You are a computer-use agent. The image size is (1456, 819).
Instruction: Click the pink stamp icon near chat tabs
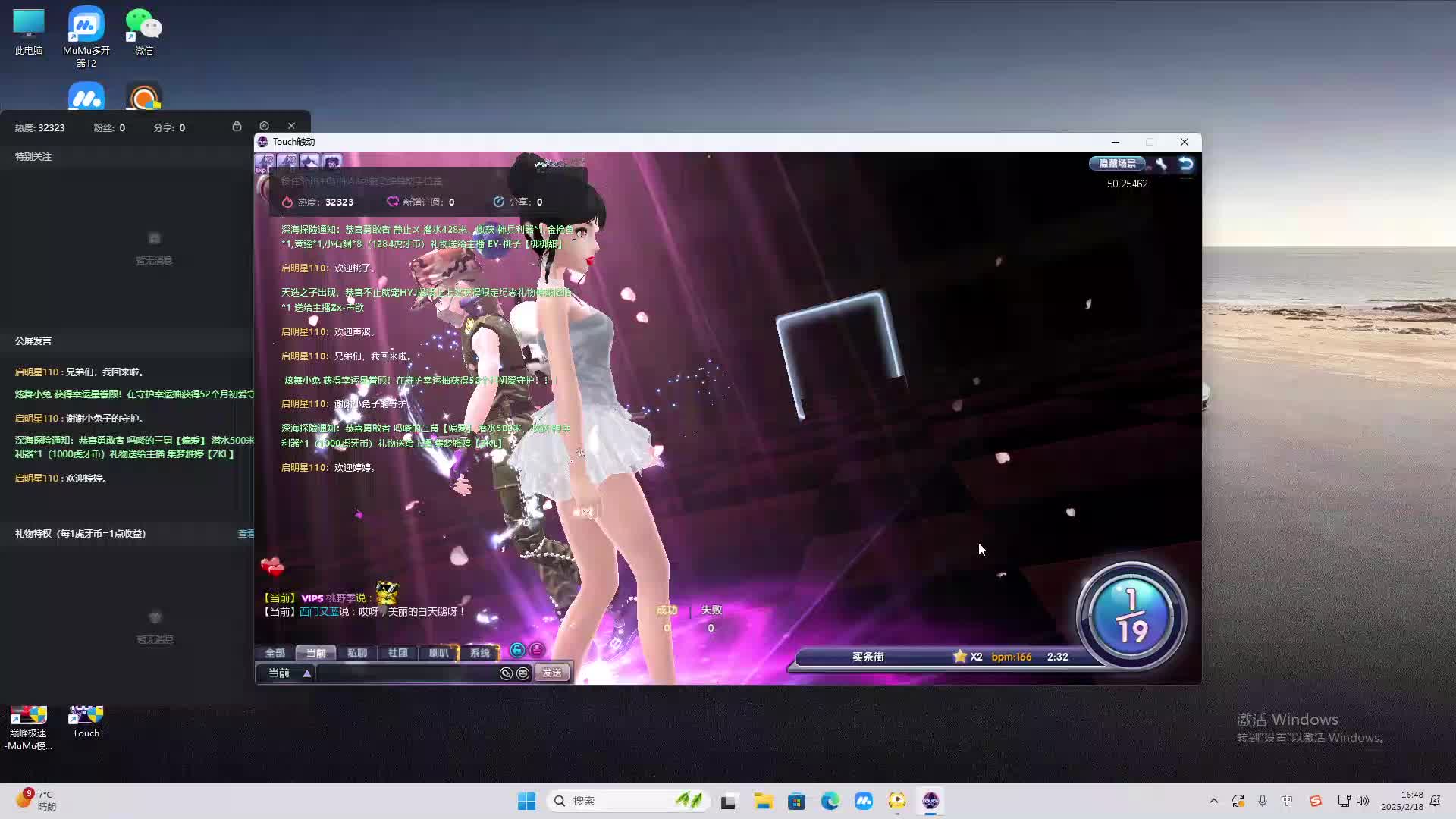pos(537,650)
